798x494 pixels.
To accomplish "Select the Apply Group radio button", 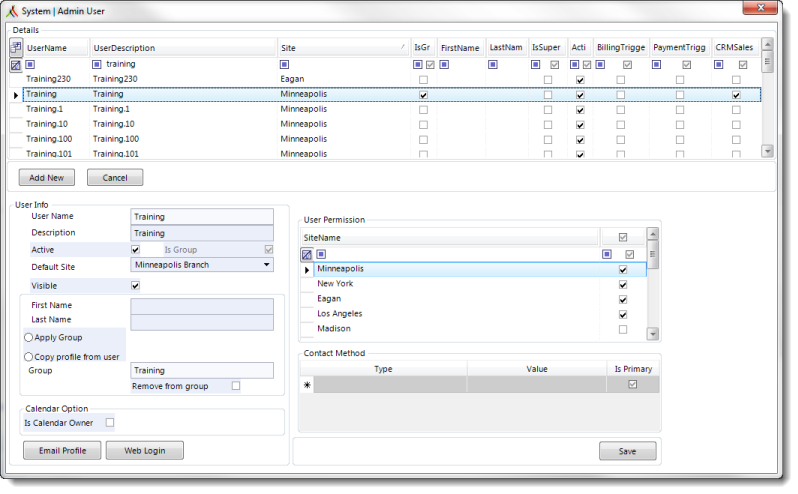I will coord(28,338).
